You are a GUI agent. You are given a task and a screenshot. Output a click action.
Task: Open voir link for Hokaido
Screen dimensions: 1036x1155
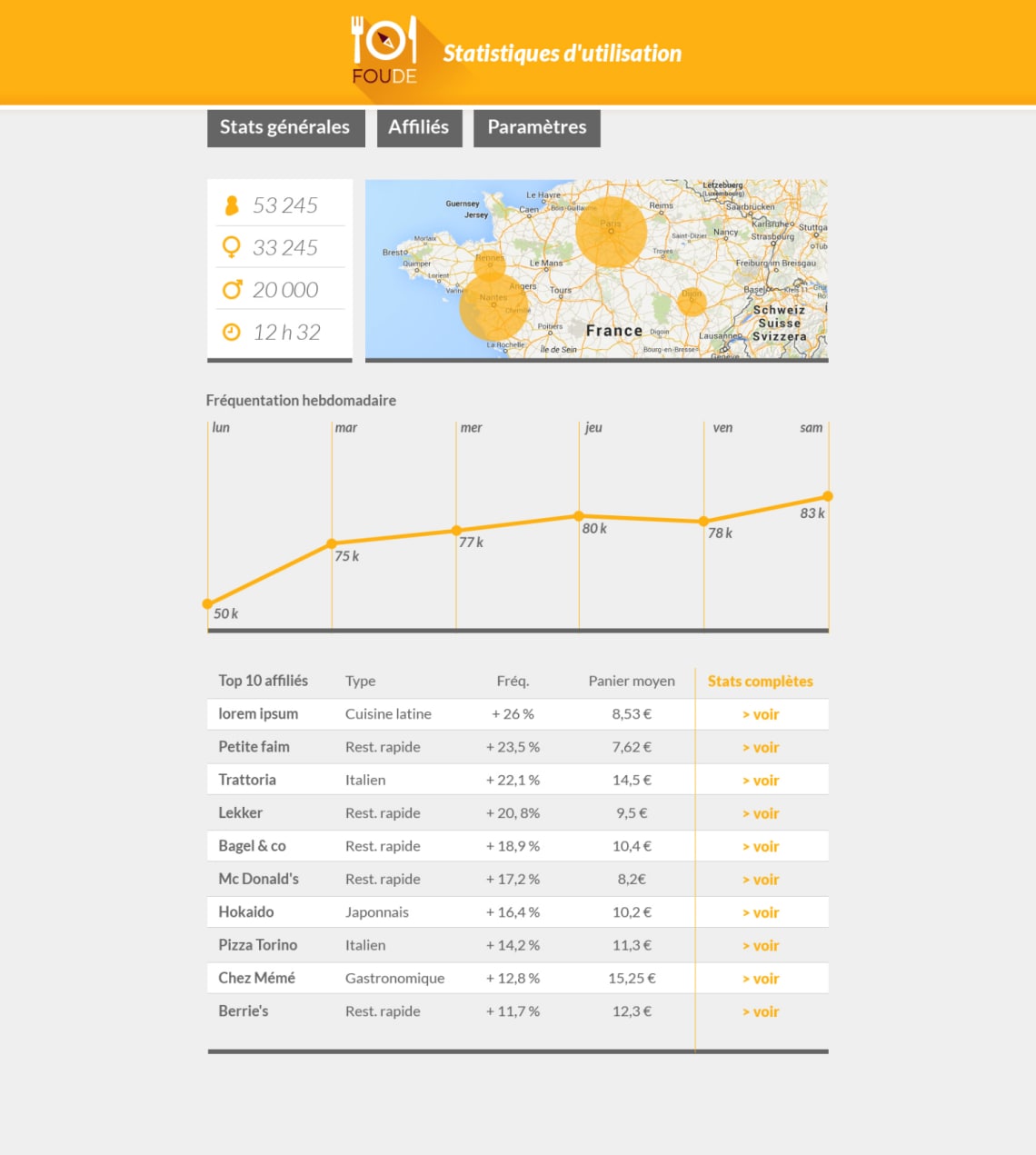pos(761,913)
